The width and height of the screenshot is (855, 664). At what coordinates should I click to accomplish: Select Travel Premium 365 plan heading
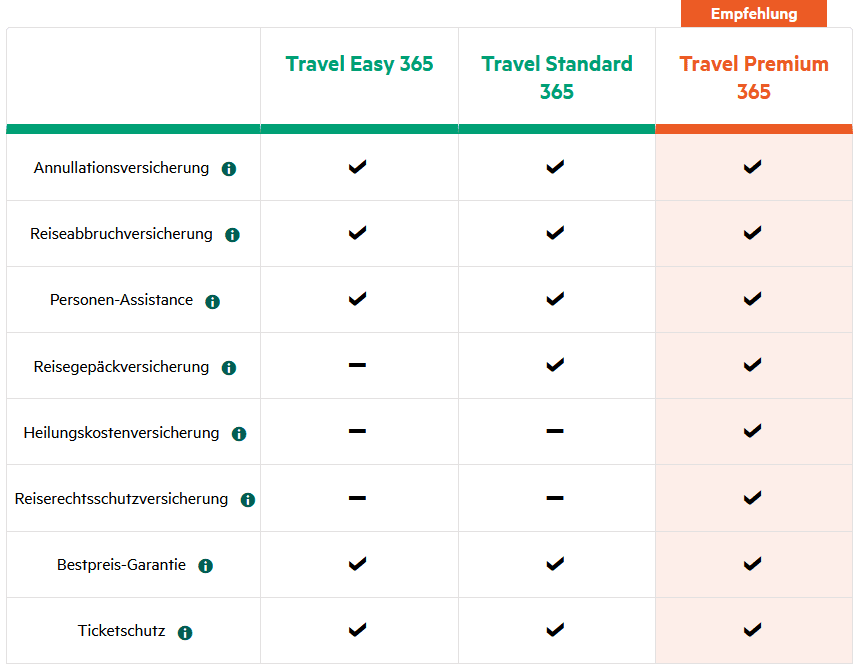[x=754, y=77]
